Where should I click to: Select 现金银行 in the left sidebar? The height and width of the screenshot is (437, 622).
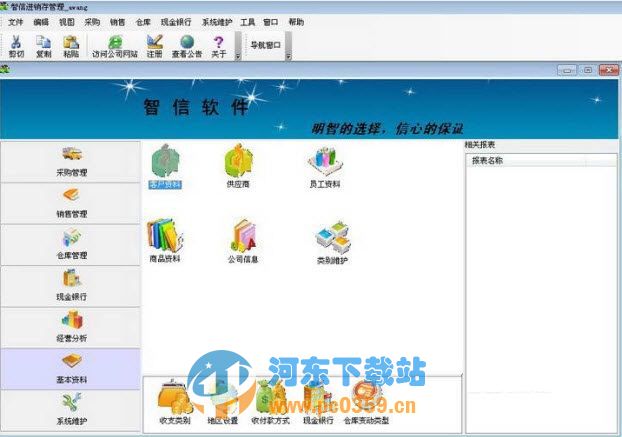click(71, 286)
